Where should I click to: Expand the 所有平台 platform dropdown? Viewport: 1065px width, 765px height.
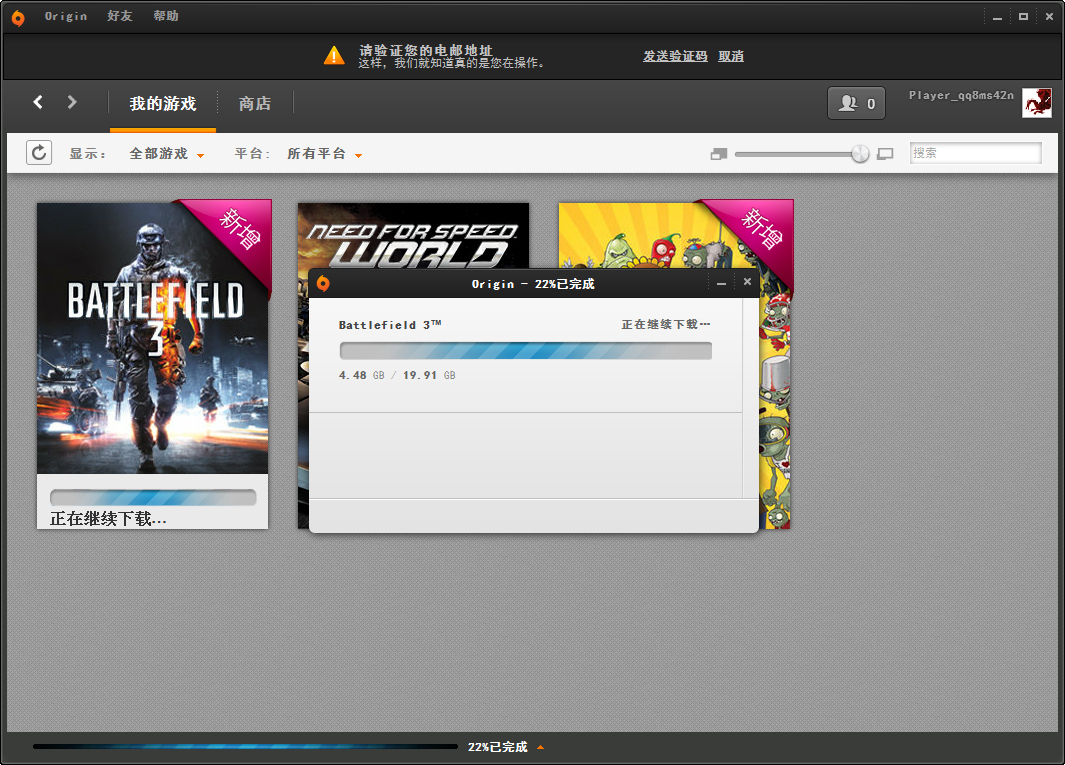325,154
